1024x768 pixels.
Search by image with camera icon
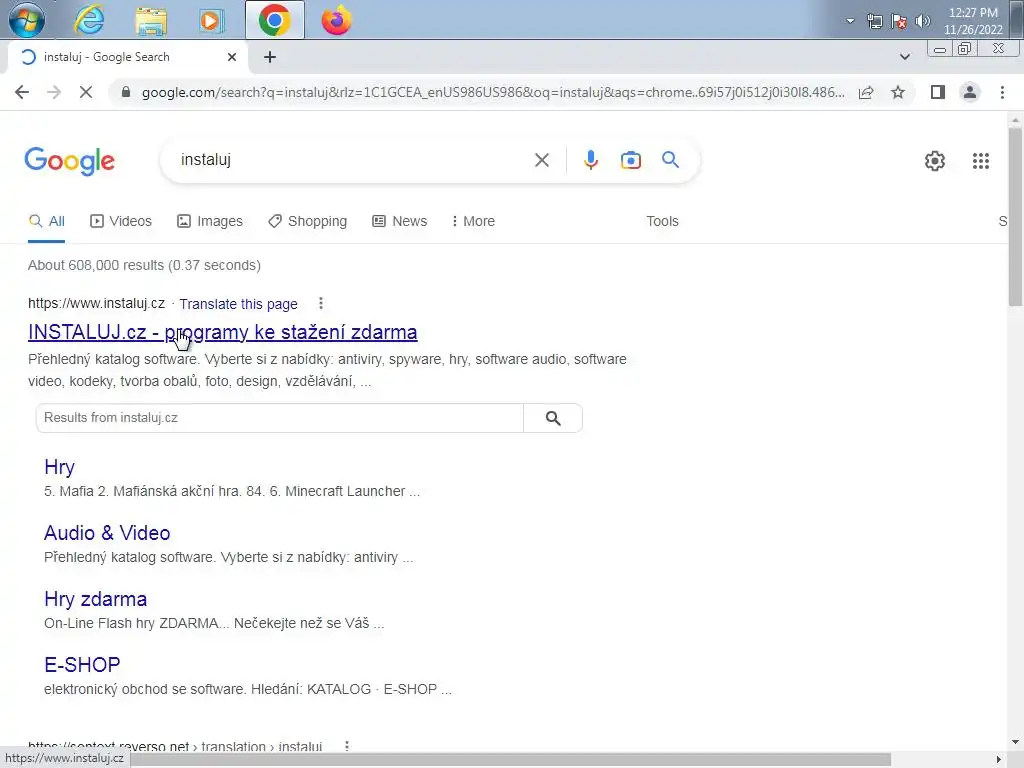pyautogui.click(x=630, y=160)
